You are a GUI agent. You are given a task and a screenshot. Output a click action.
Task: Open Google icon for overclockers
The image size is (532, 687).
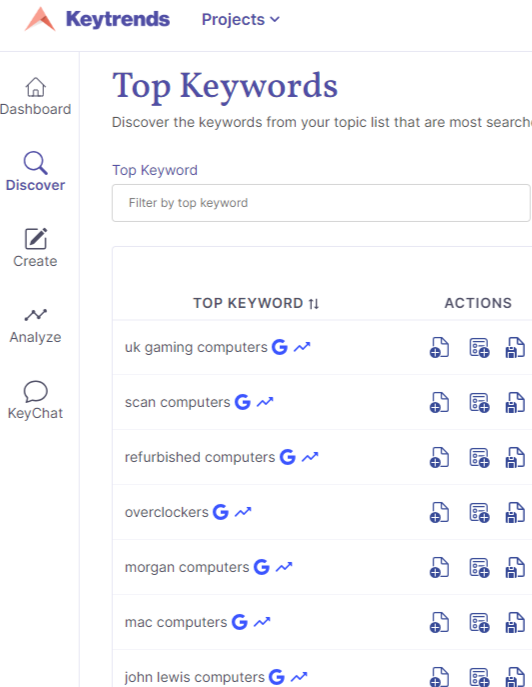click(221, 512)
